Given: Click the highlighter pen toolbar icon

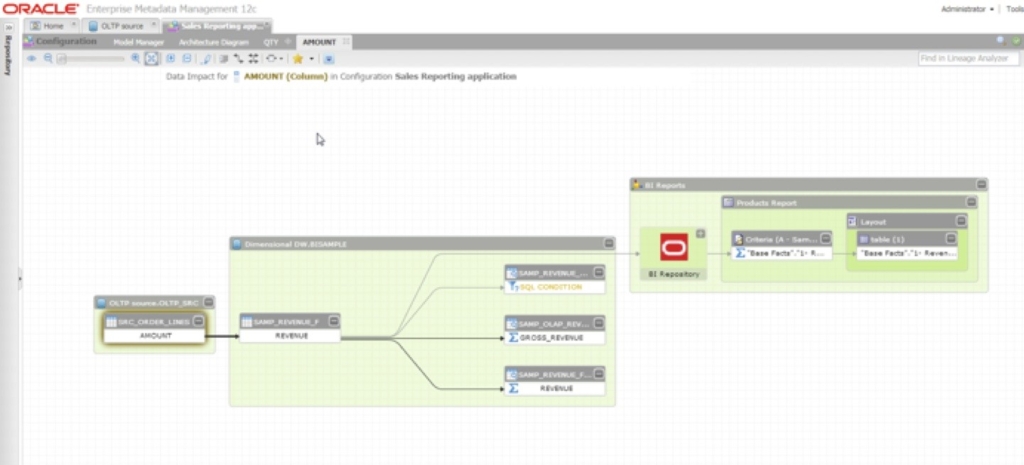Looking at the screenshot, I should click(206, 59).
